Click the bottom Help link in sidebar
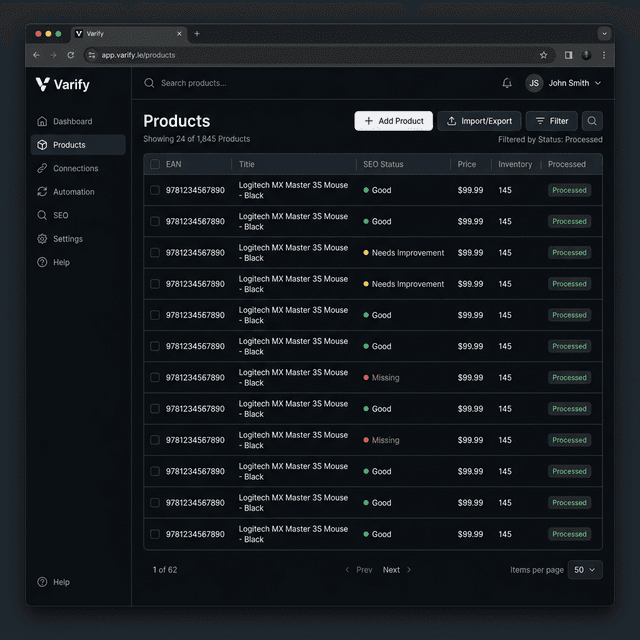Viewport: 640px width, 640px height. point(53,582)
